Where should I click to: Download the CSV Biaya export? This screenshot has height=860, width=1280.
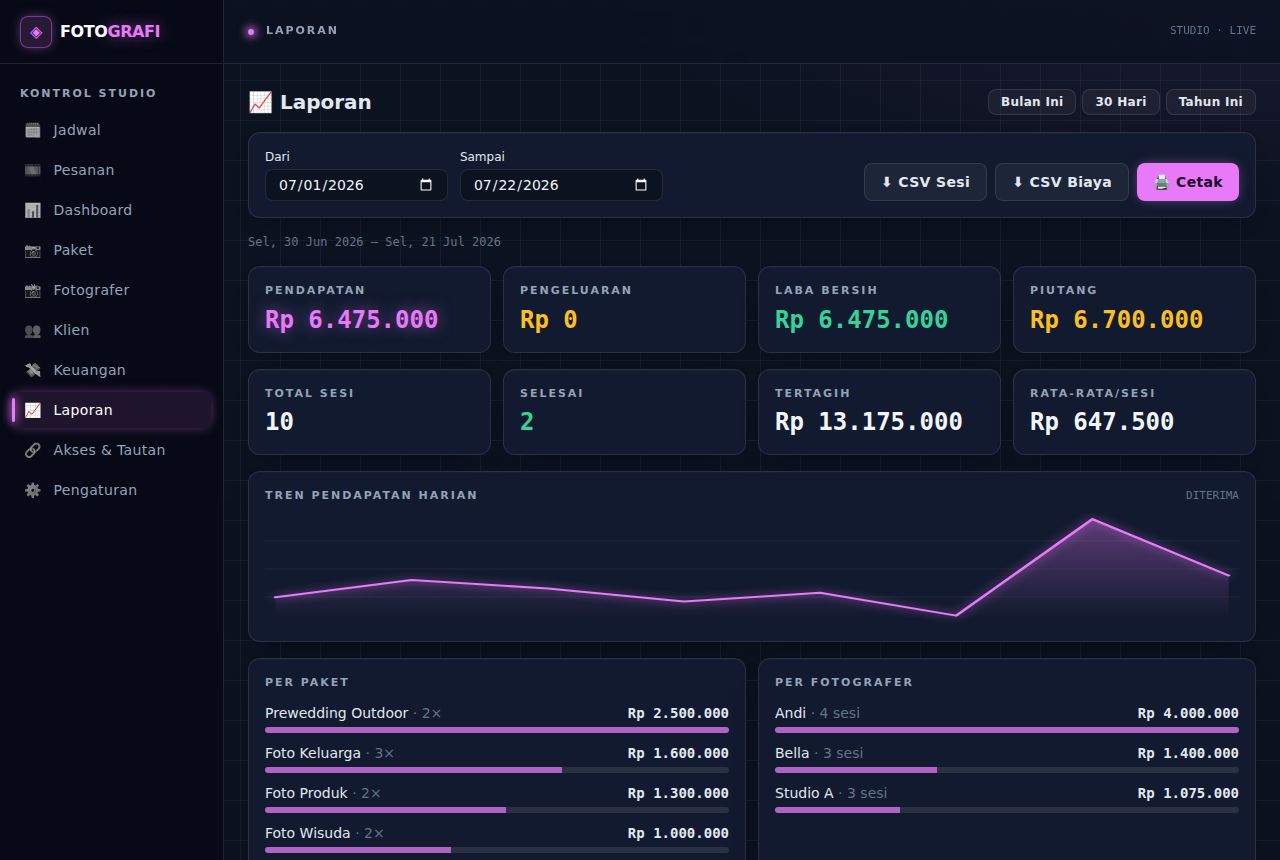1062,182
